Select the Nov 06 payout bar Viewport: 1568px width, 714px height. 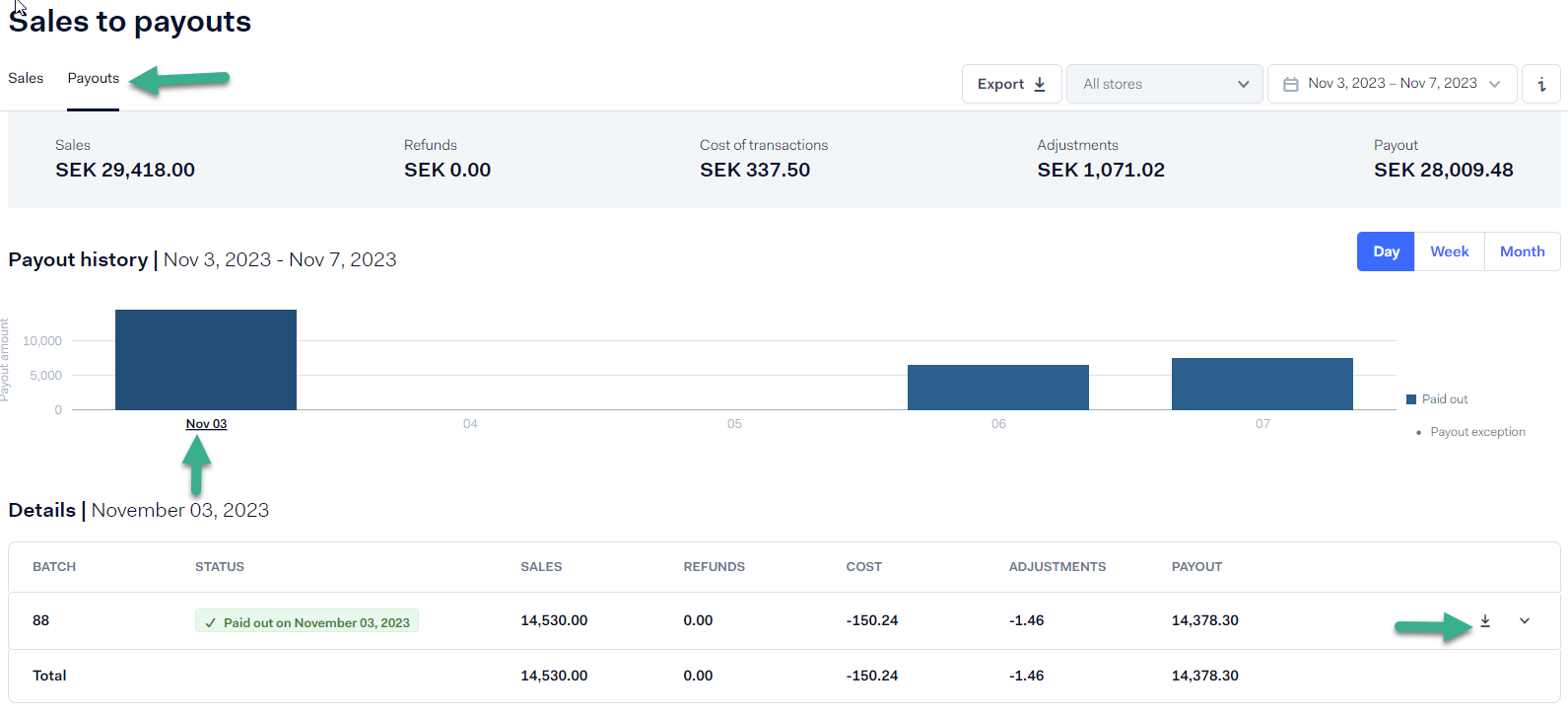point(997,388)
